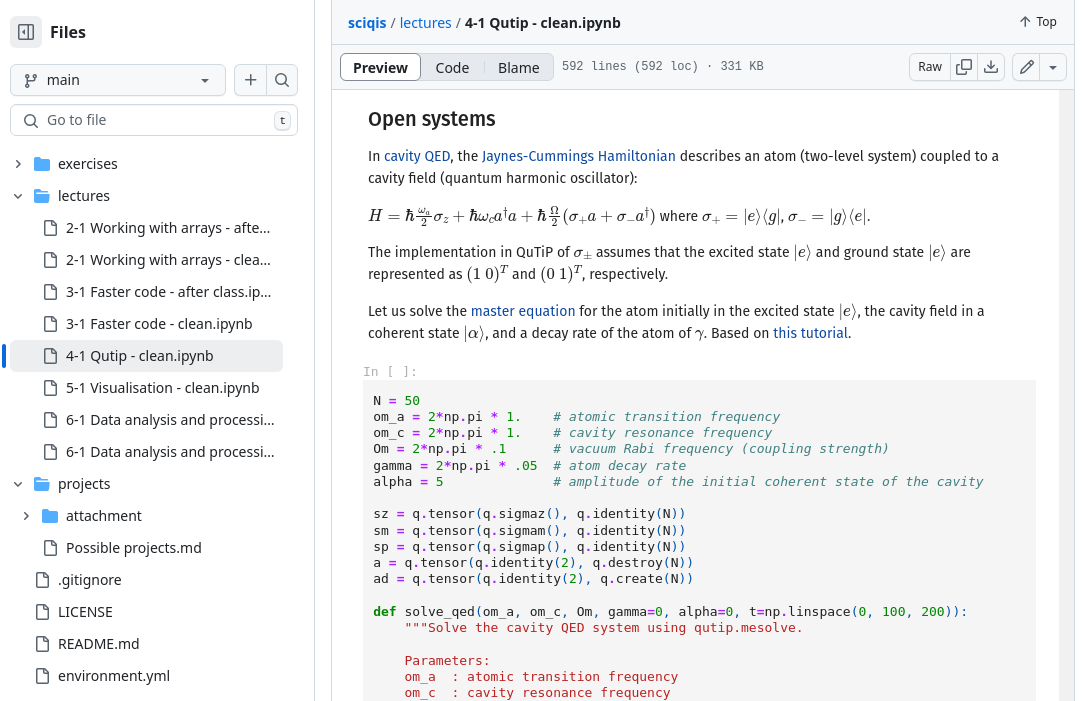Copy raw file contents icon
Screen dimensions: 1083x701
(x=964, y=66)
